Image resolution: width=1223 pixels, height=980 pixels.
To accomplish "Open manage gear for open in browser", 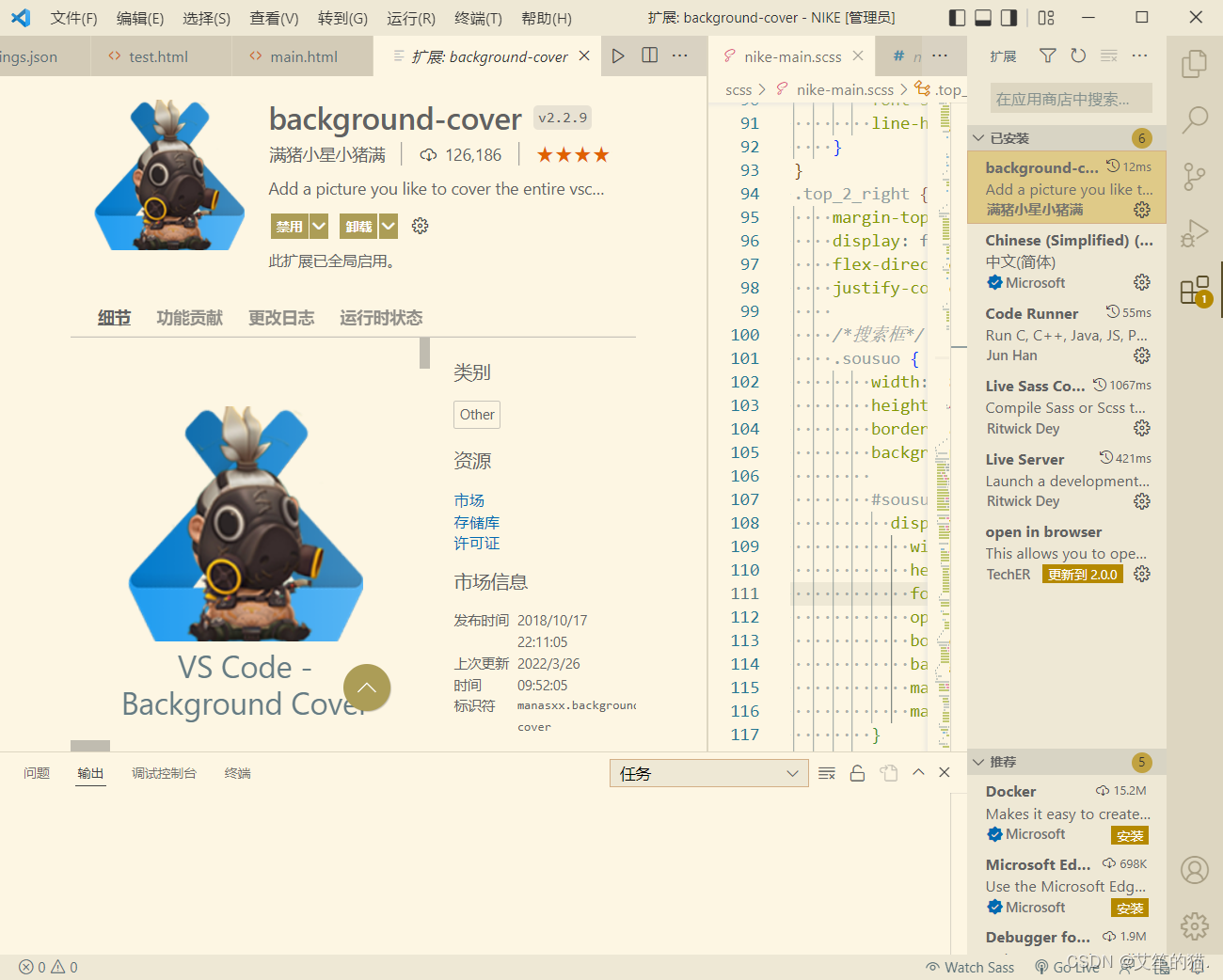I will click(1142, 574).
